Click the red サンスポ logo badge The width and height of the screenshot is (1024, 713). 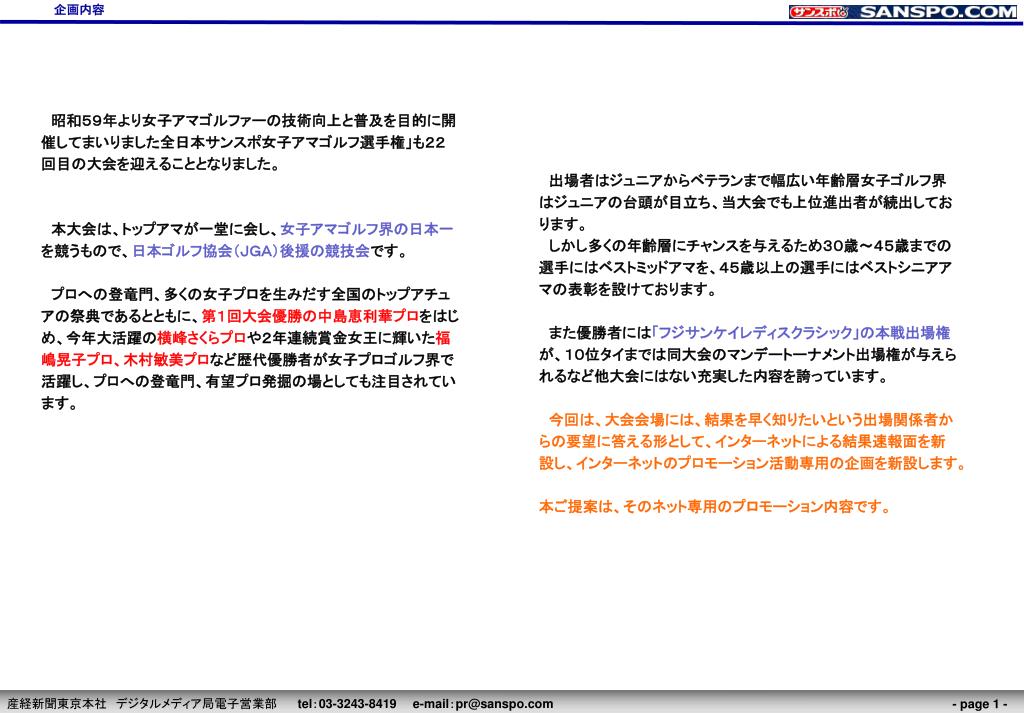[818, 12]
